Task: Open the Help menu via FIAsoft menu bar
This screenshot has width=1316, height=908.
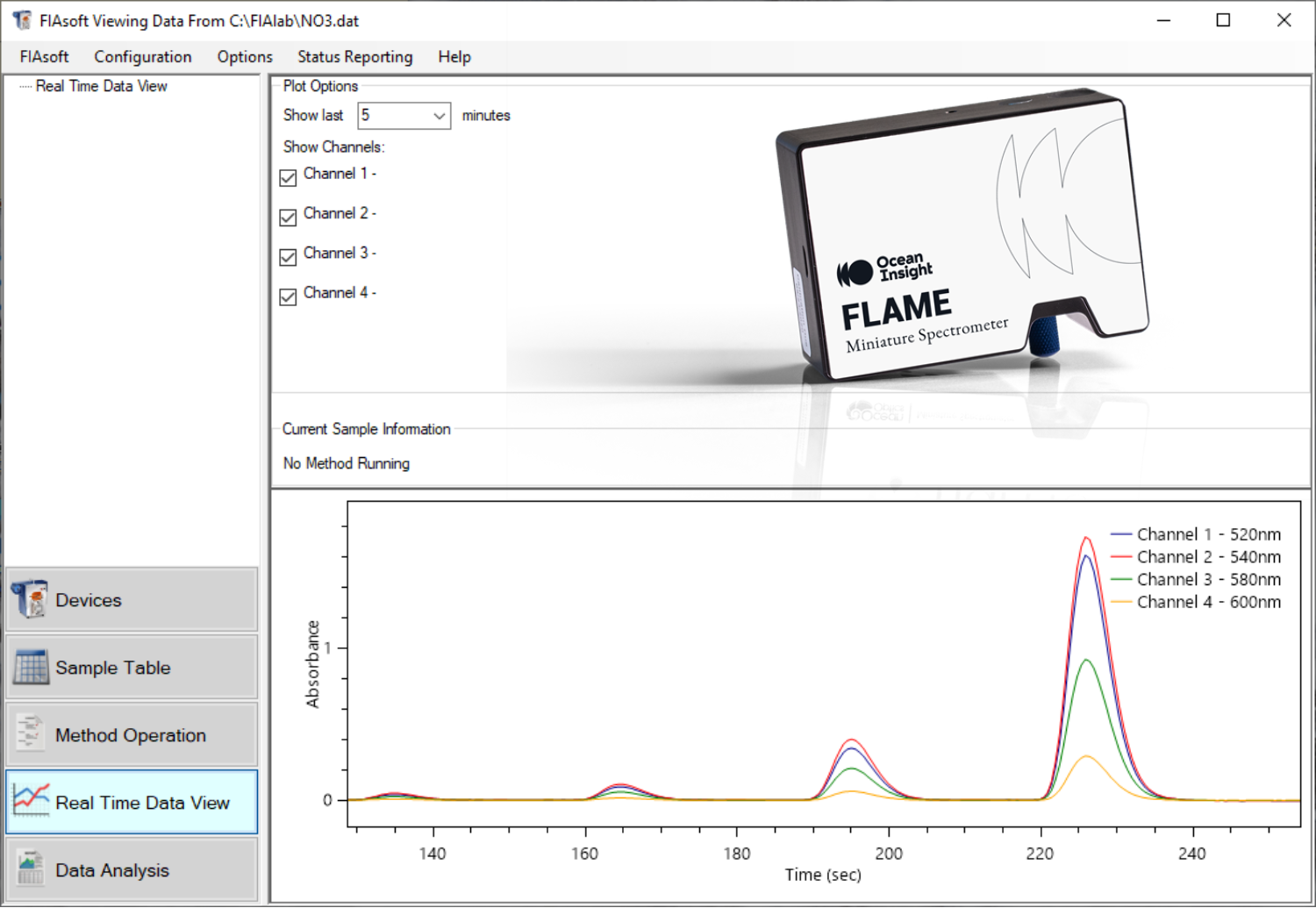Action: (454, 56)
